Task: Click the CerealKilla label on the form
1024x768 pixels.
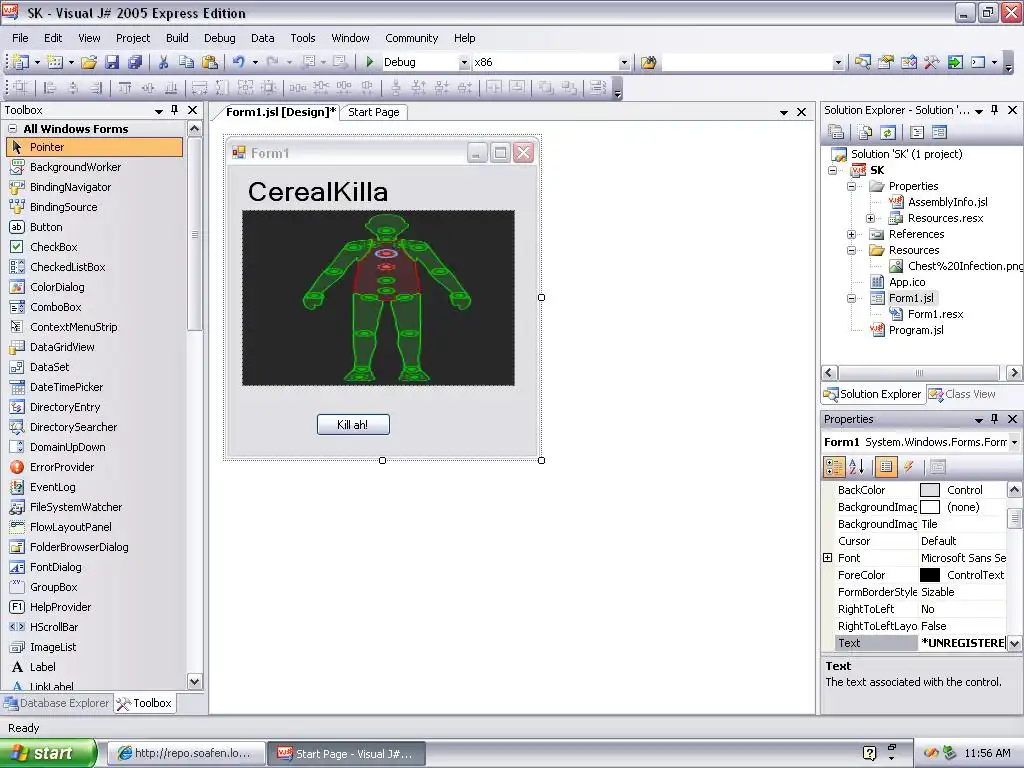Action: point(318,192)
